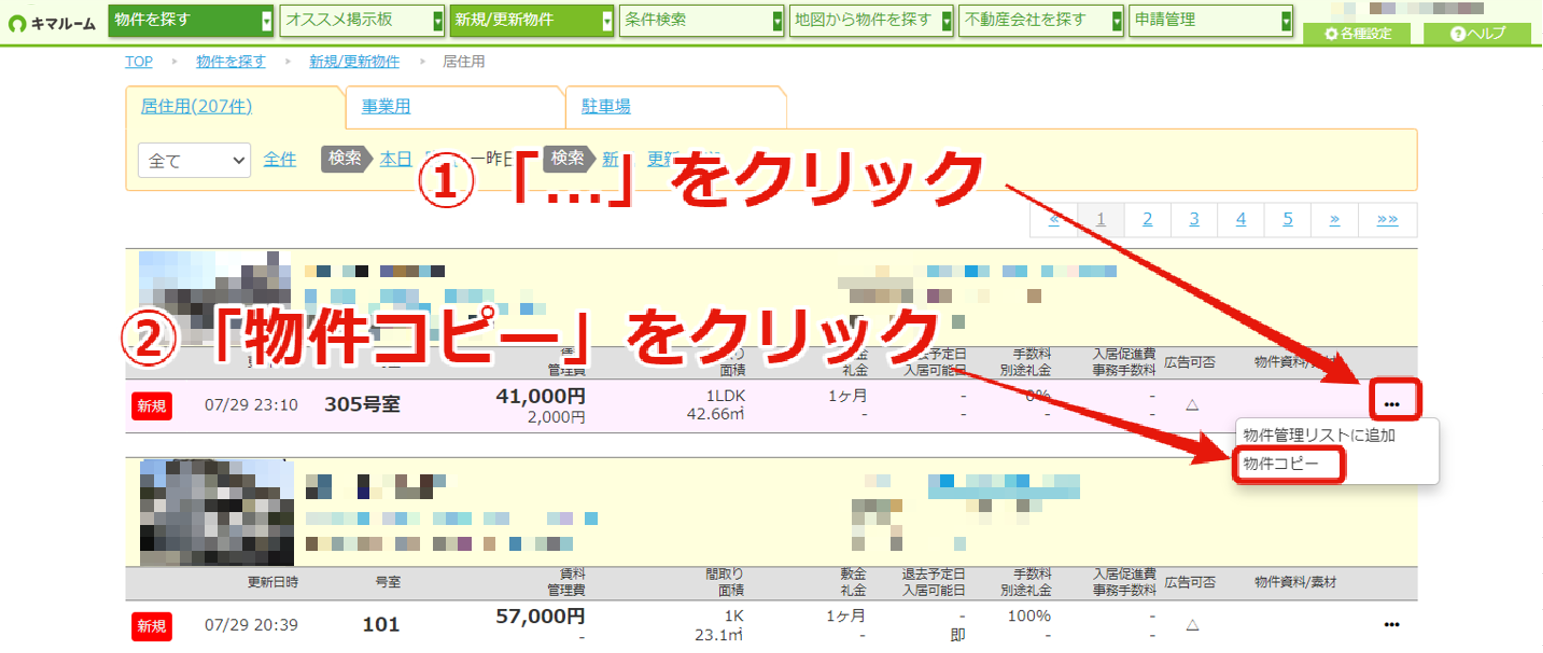Screen dimensions: 1543x653
Task: Jump to the last page with »»
Action: point(1387,220)
